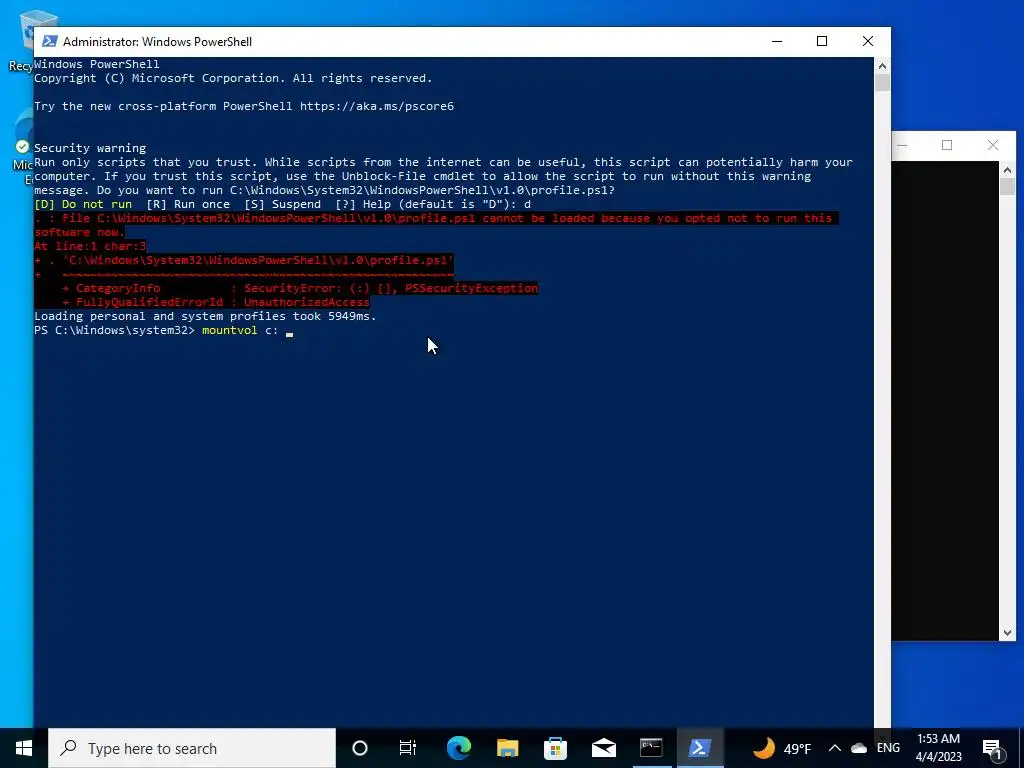Launch Microsoft Edge from taskbar
This screenshot has height=768, width=1024.
tap(458, 748)
